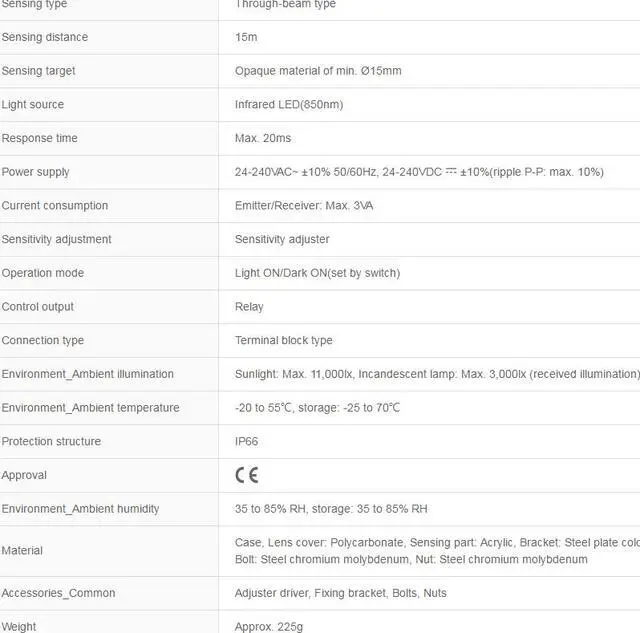Click the "Environment_Ambient illumination" label
This screenshot has width=640, height=633.
(88, 374)
